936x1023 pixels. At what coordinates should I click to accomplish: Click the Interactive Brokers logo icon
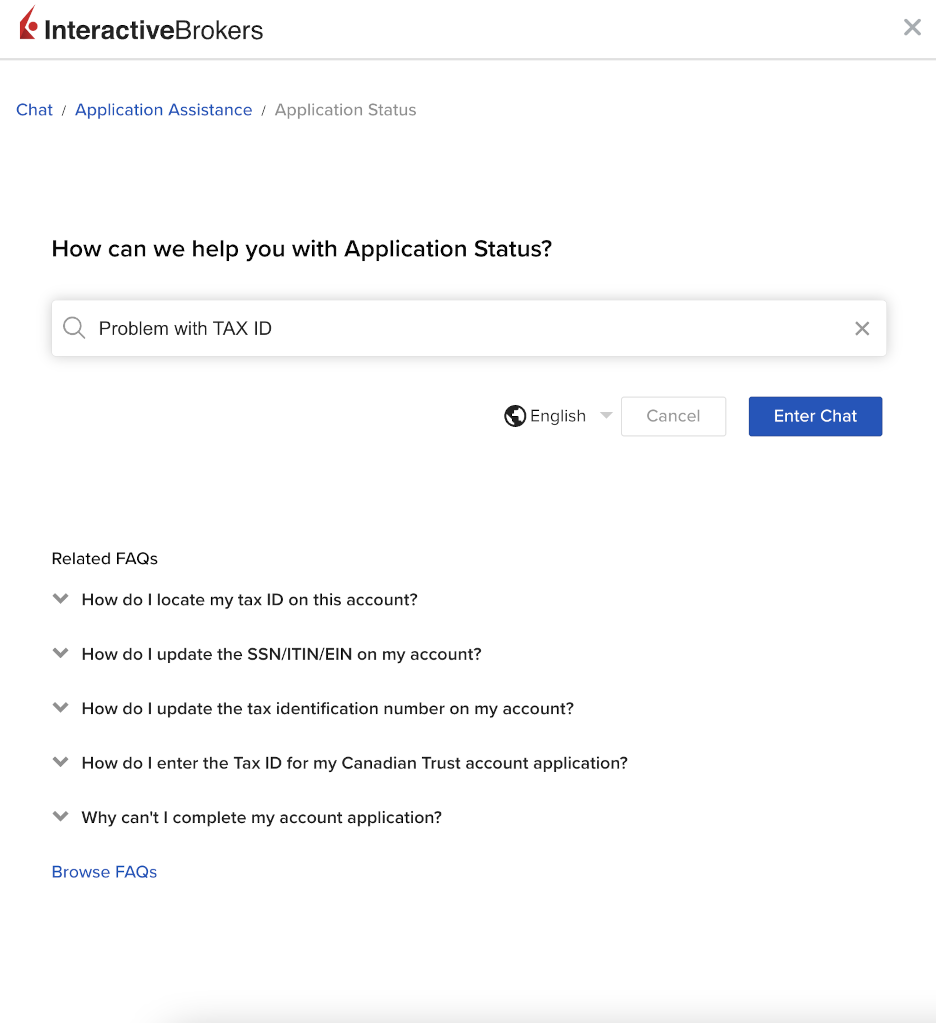29,23
